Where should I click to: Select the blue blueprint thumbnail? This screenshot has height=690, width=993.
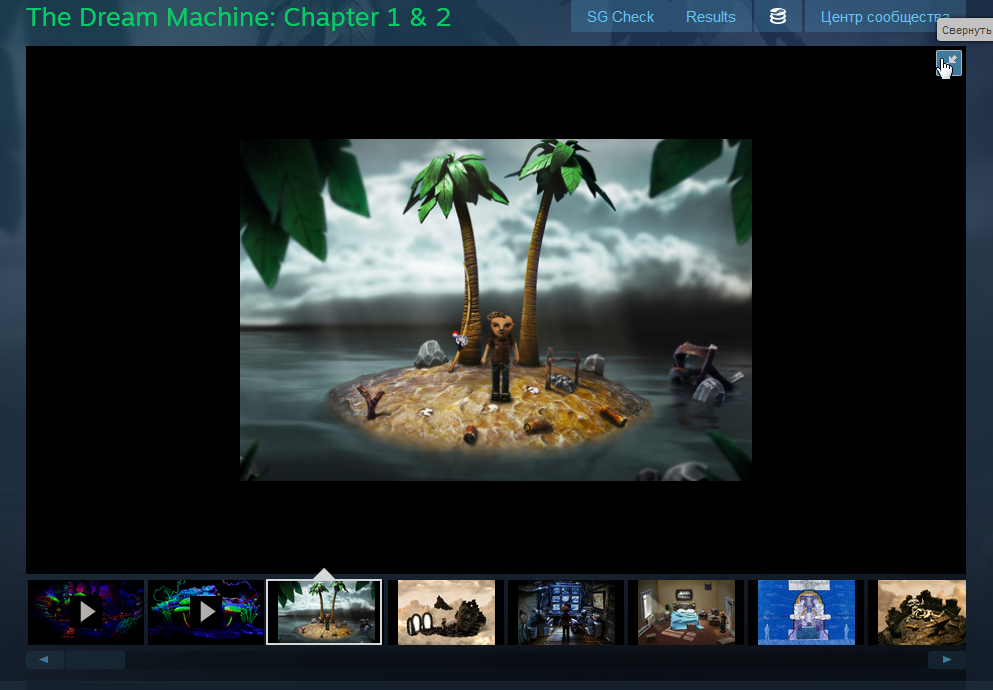[x=806, y=612]
